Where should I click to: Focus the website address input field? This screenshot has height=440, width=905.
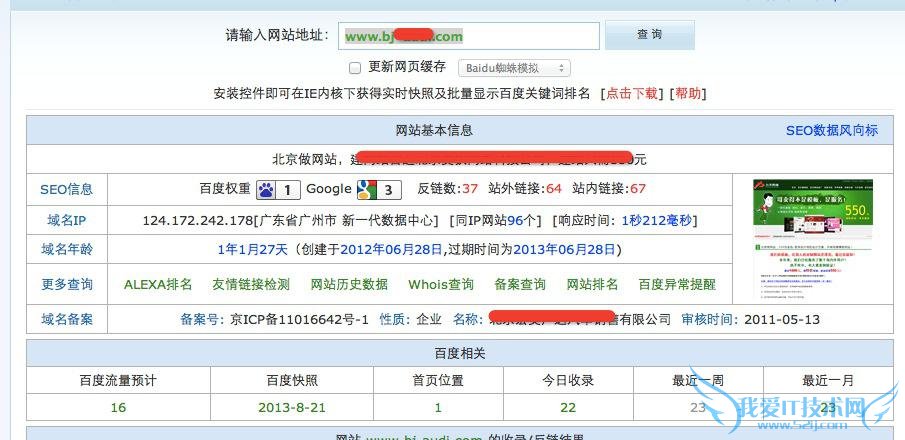pyautogui.click(x=468, y=36)
